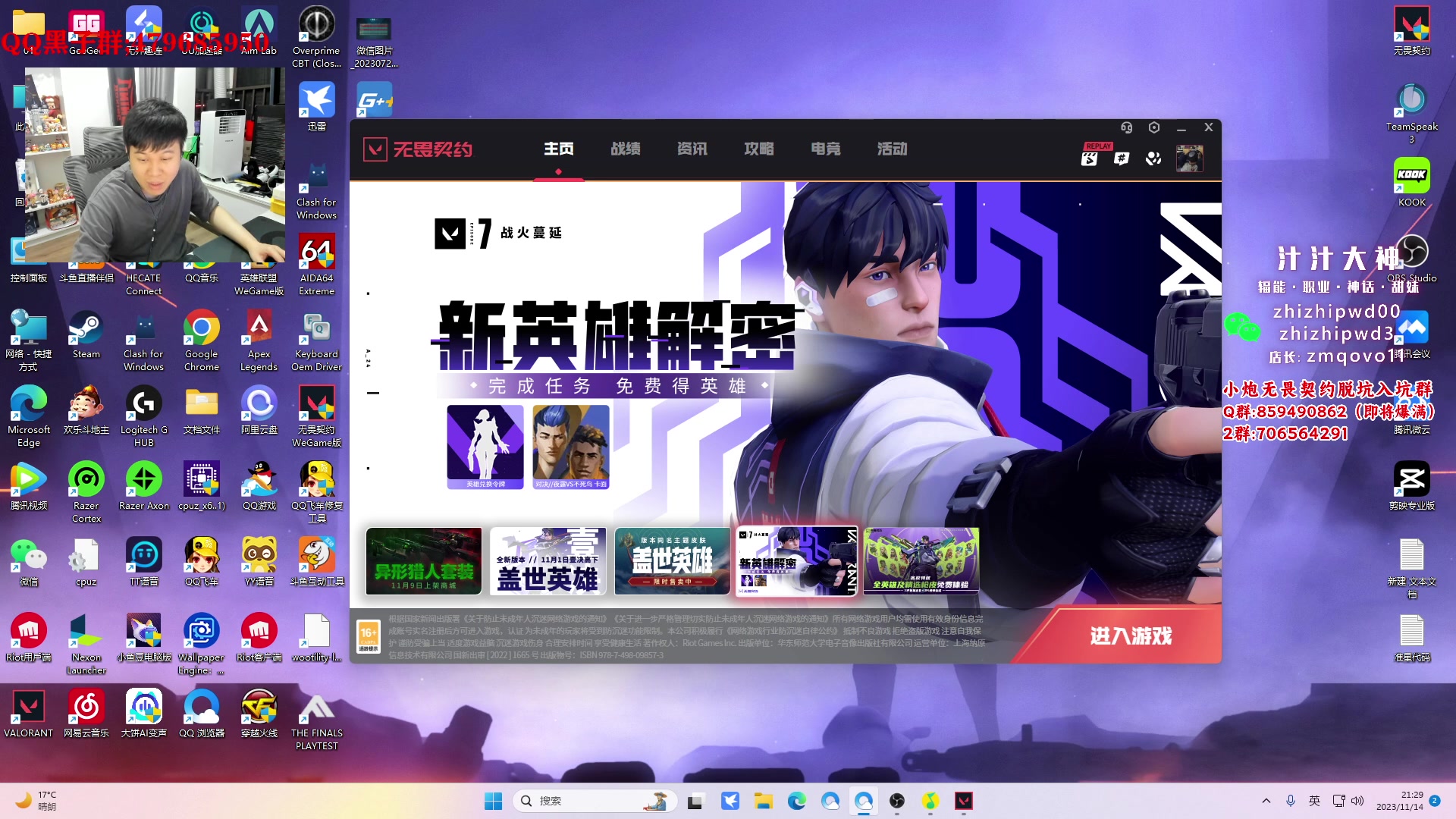1456x819 pixels.
Task: Open QQ音乐 from taskbar
Action: 930,801
